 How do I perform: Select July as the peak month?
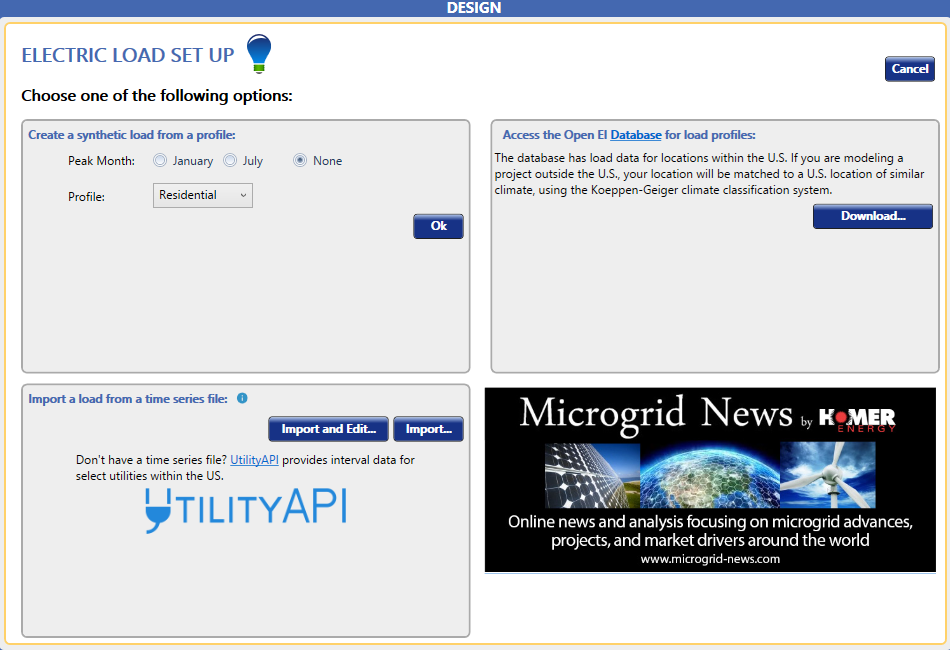pyautogui.click(x=230, y=160)
